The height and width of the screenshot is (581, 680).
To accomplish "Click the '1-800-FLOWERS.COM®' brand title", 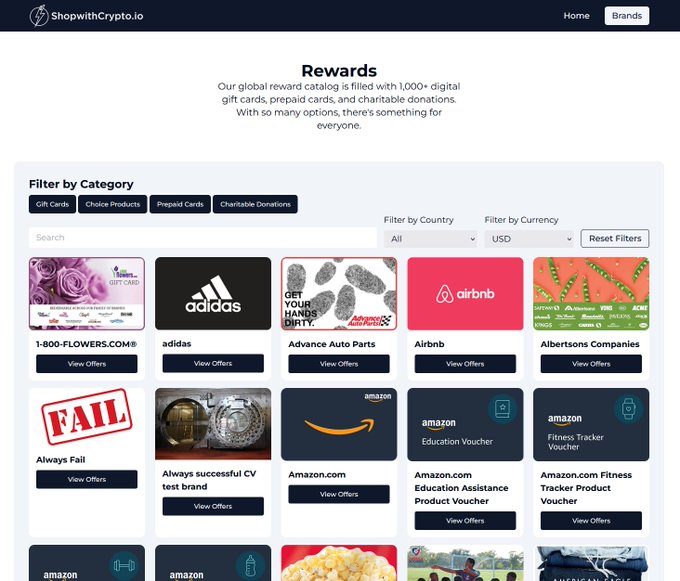I will point(86,344).
